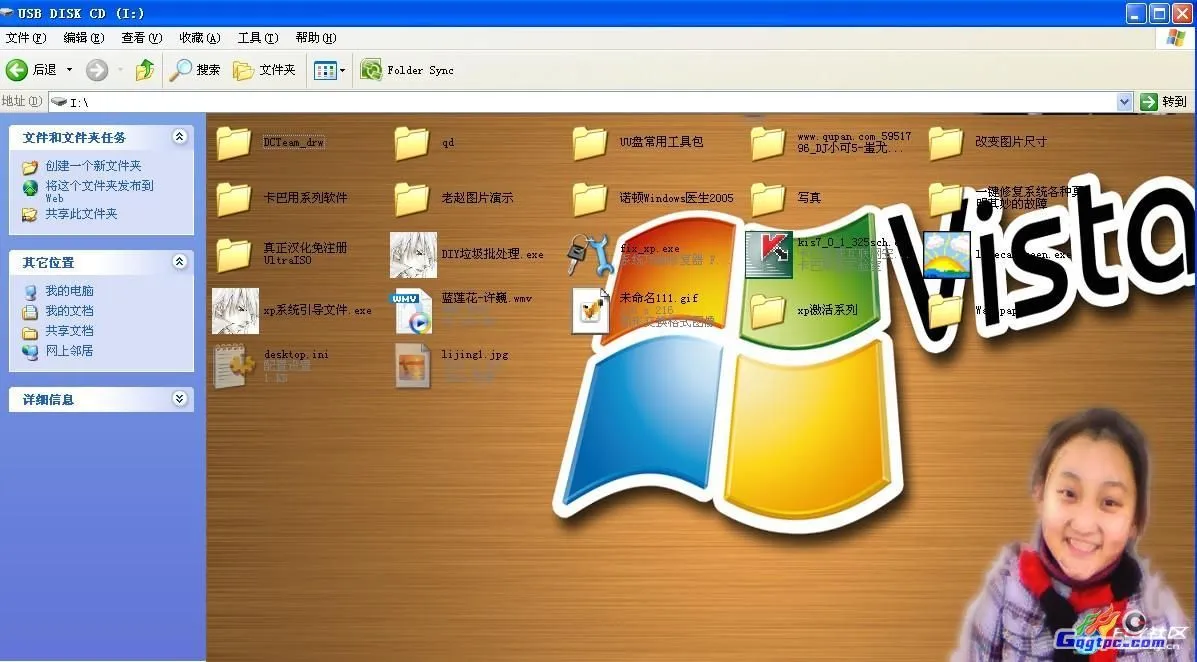
Task: Click the 创建一个新文件夹 link
Action: coord(93,165)
